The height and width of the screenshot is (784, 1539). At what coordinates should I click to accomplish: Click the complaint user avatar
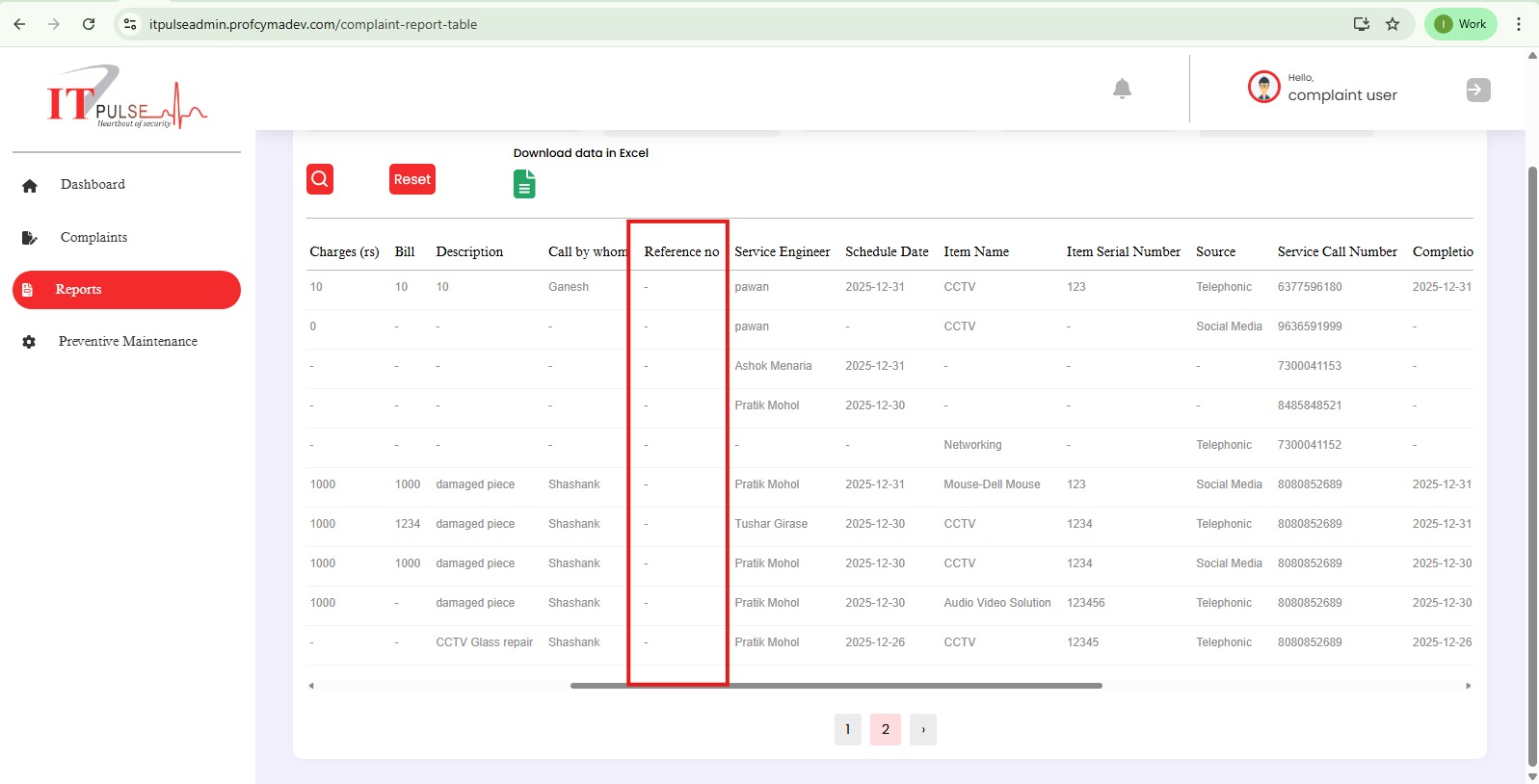click(x=1263, y=88)
